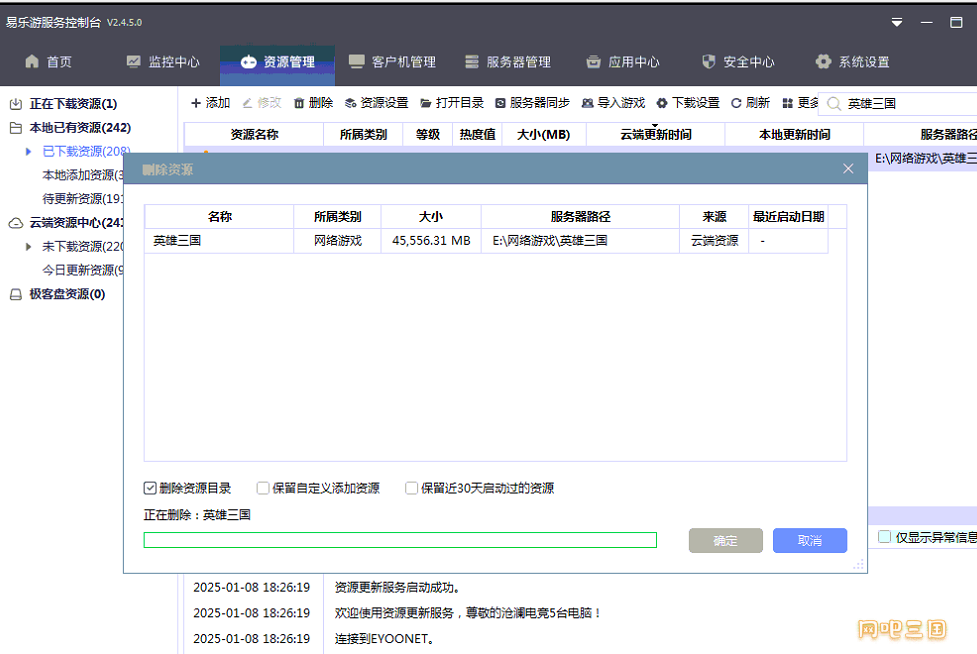
Task: Open the title bar dropdown menu arrow
Action: click(x=897, y=22)
